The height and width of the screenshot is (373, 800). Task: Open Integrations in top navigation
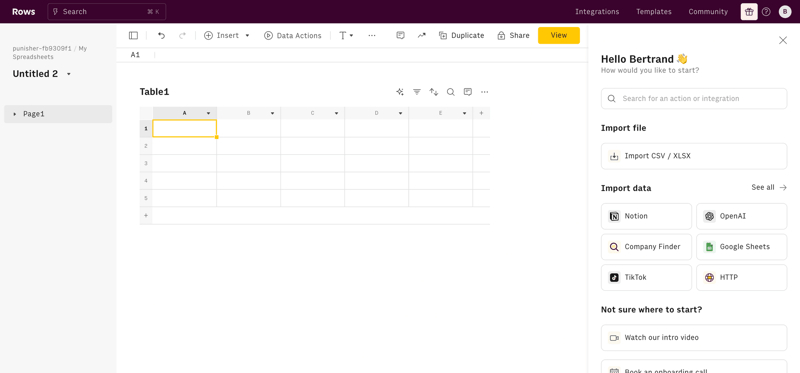[x=597, y=12]
